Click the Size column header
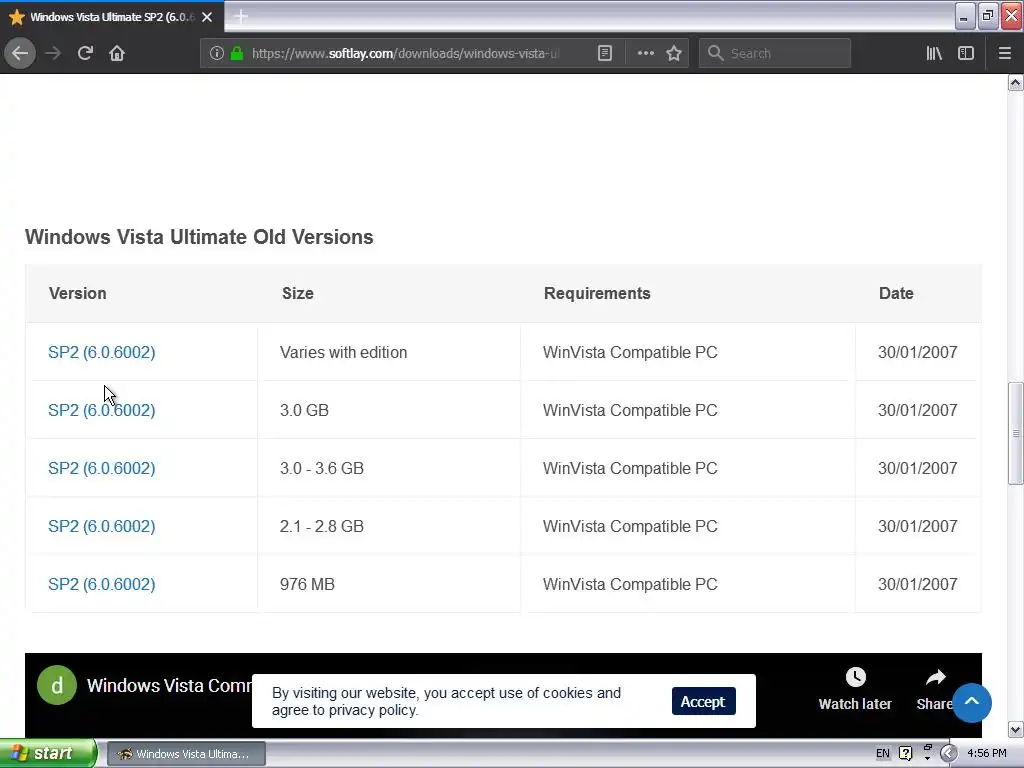The height and width of the screenshot is (768, 1024). point(298,293)
